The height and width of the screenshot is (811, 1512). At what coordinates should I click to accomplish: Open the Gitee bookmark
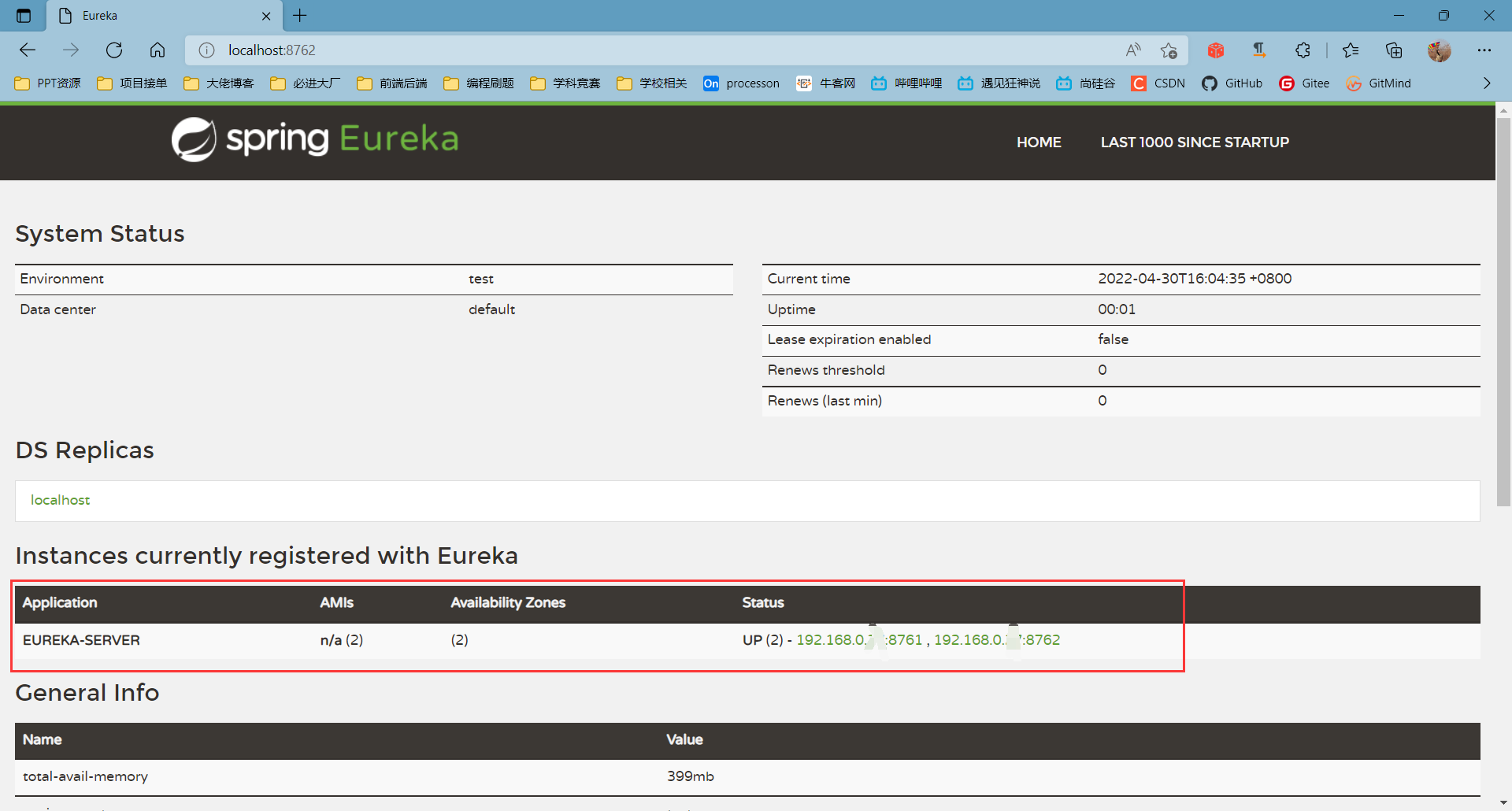[1304, 83]
